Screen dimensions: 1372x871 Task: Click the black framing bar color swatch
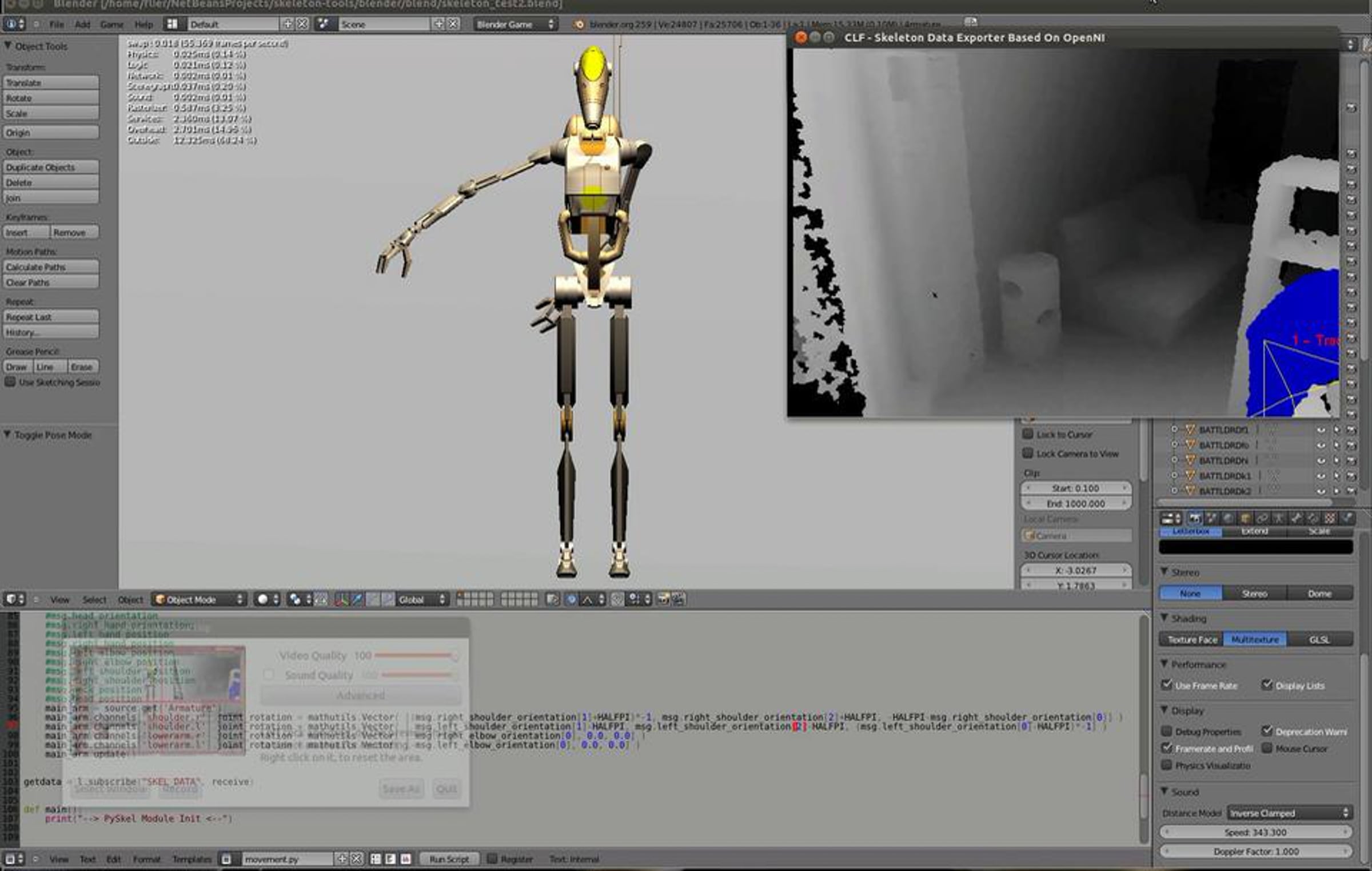pos(1255,547)
